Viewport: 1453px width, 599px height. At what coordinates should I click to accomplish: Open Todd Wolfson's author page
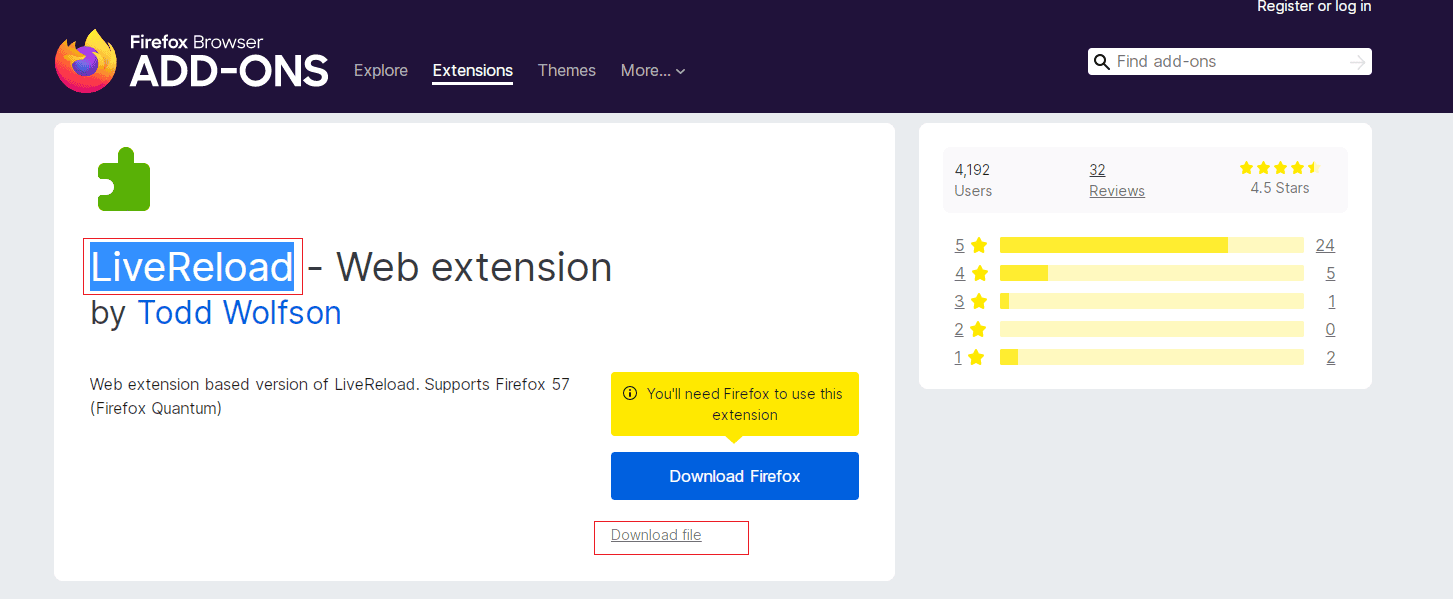(239, 313)
